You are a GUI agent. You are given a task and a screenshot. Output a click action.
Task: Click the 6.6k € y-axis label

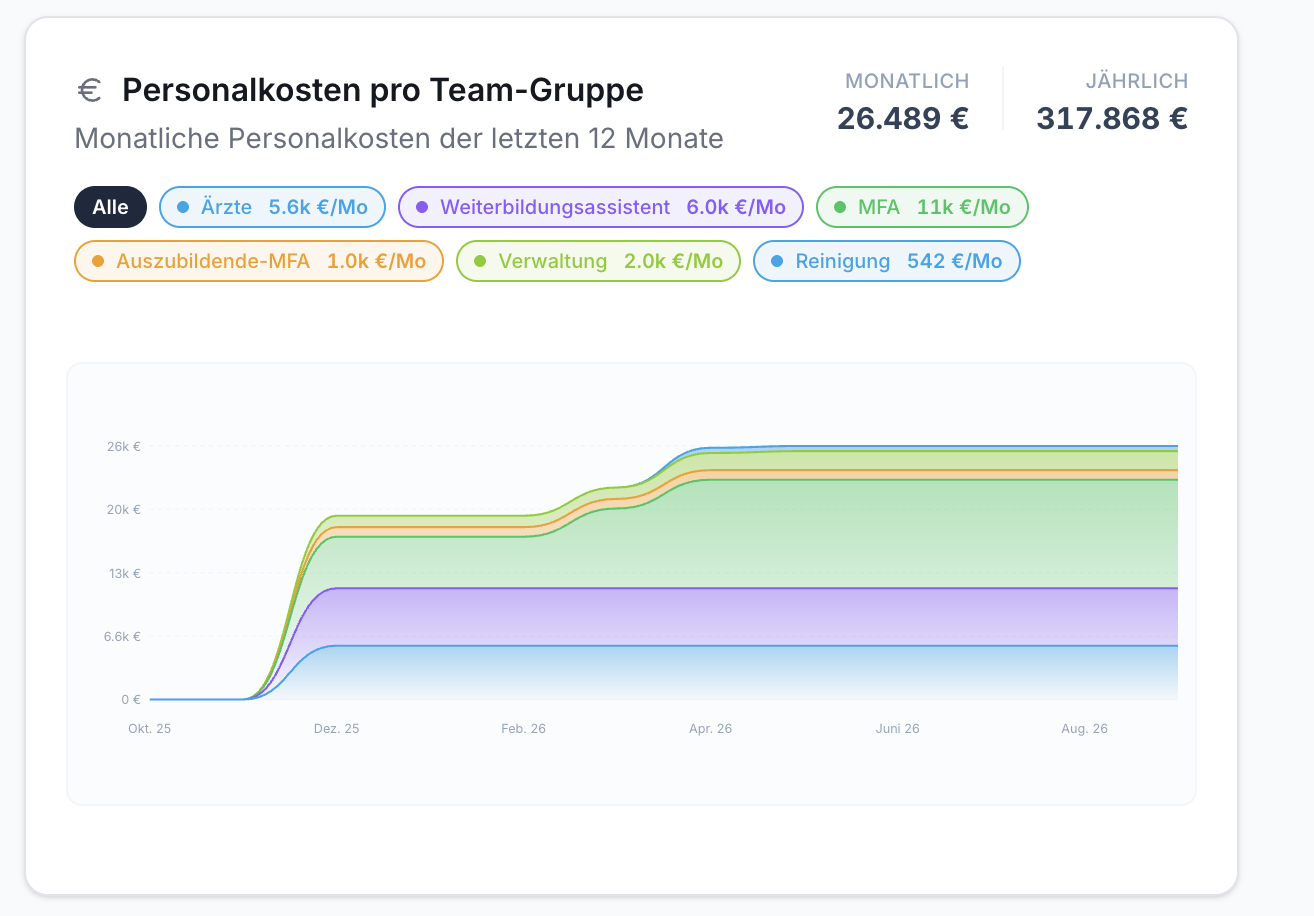click(122, 636)
